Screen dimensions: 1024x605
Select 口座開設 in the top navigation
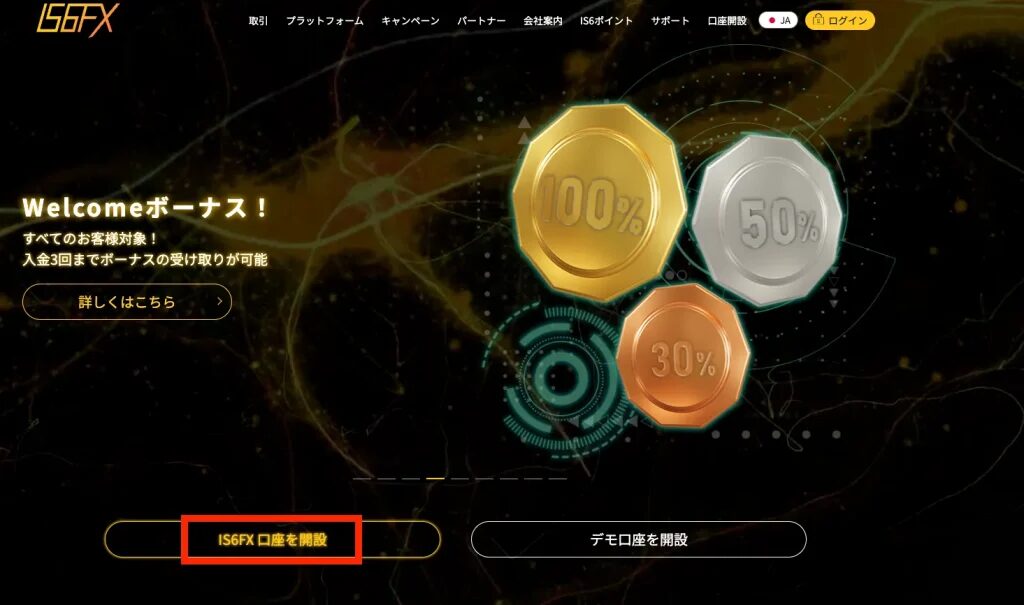(727, 21)
